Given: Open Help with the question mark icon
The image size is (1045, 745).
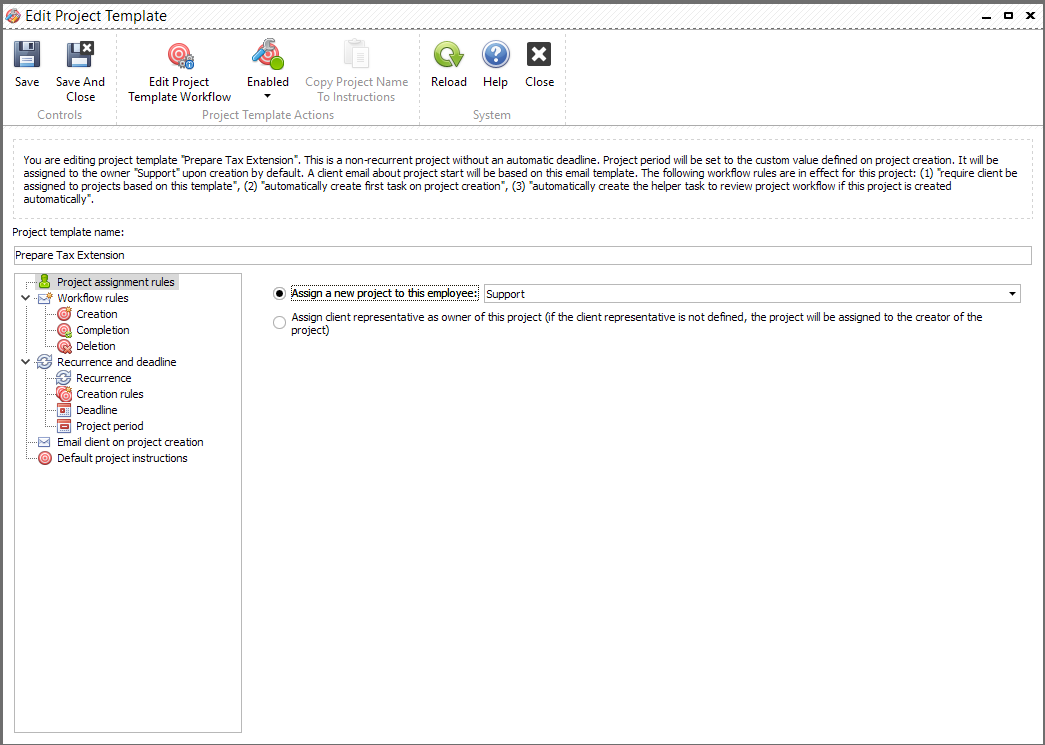Looking at the screenshot, I should click(x=495, y=55).
